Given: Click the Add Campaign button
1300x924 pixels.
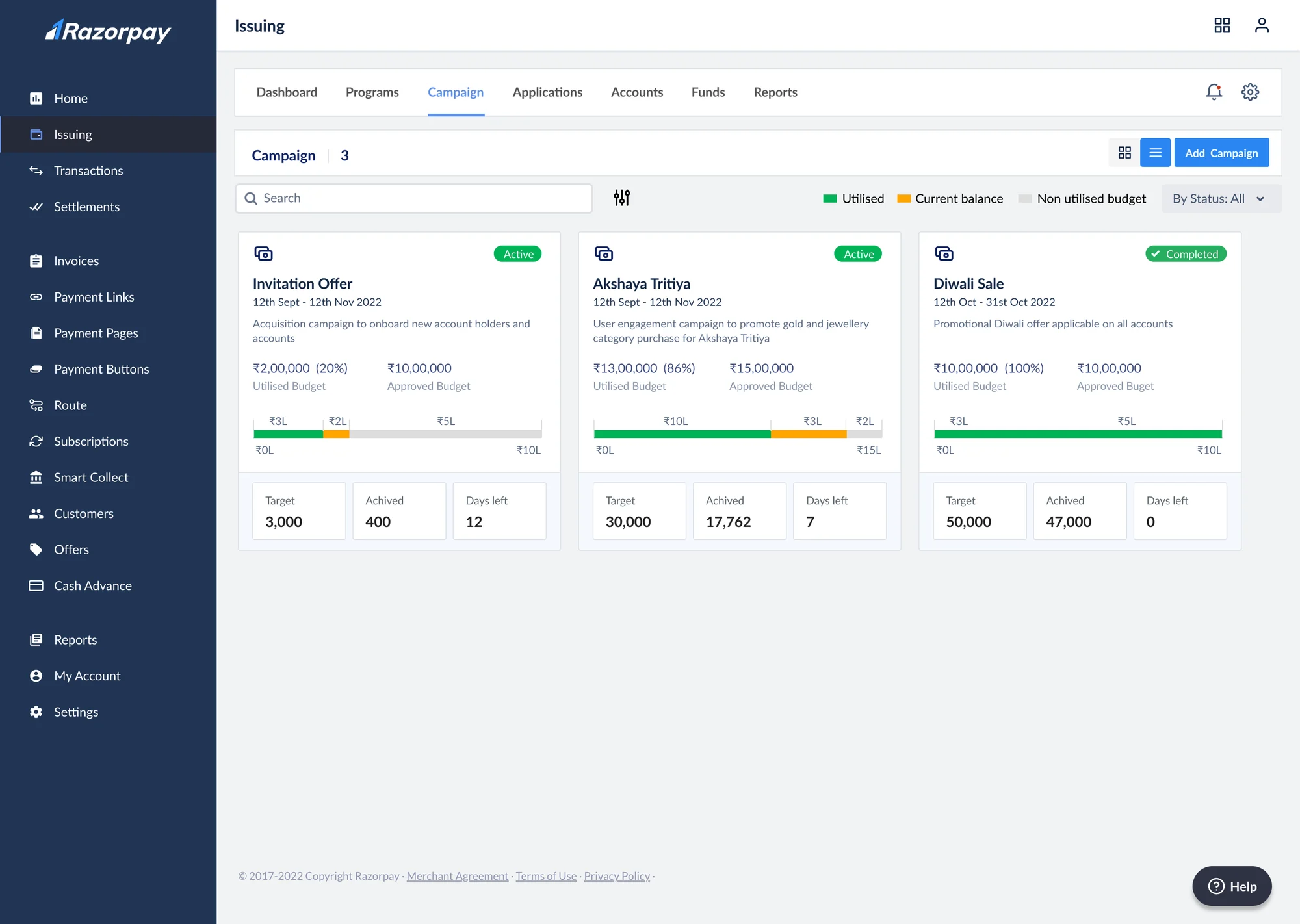Looking at the screenshot, I should pos(1221,153).
